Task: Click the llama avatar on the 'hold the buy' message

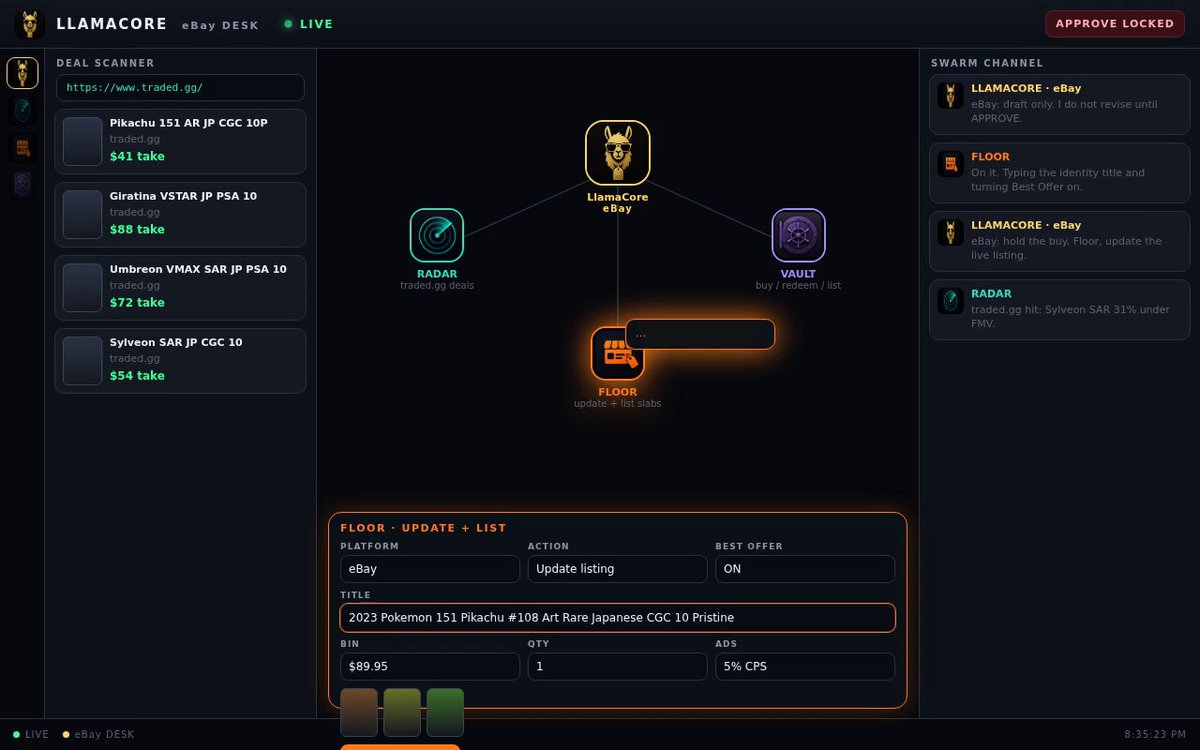Action: coord(950,233)
